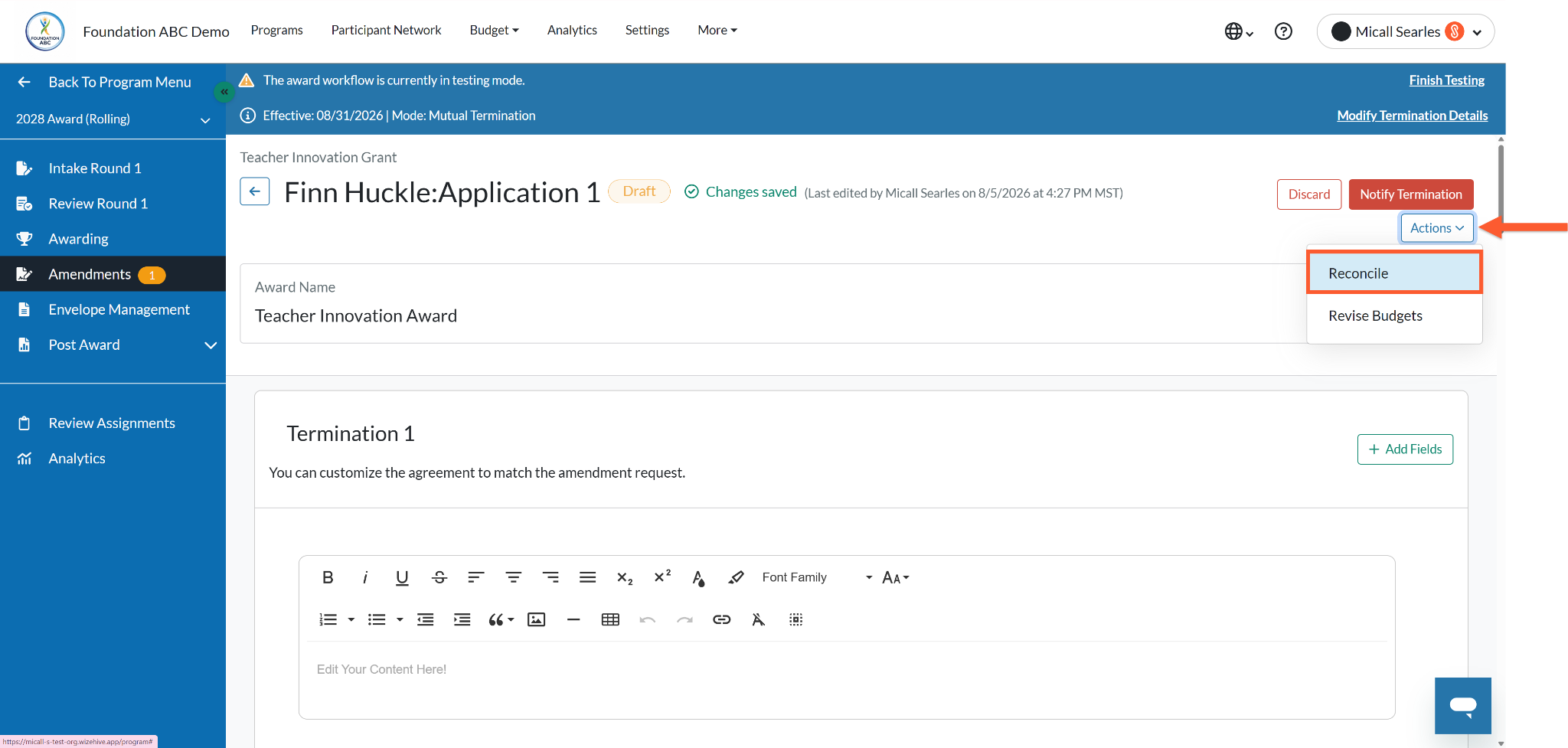Apply strikethrough formatting

(439, 577)
